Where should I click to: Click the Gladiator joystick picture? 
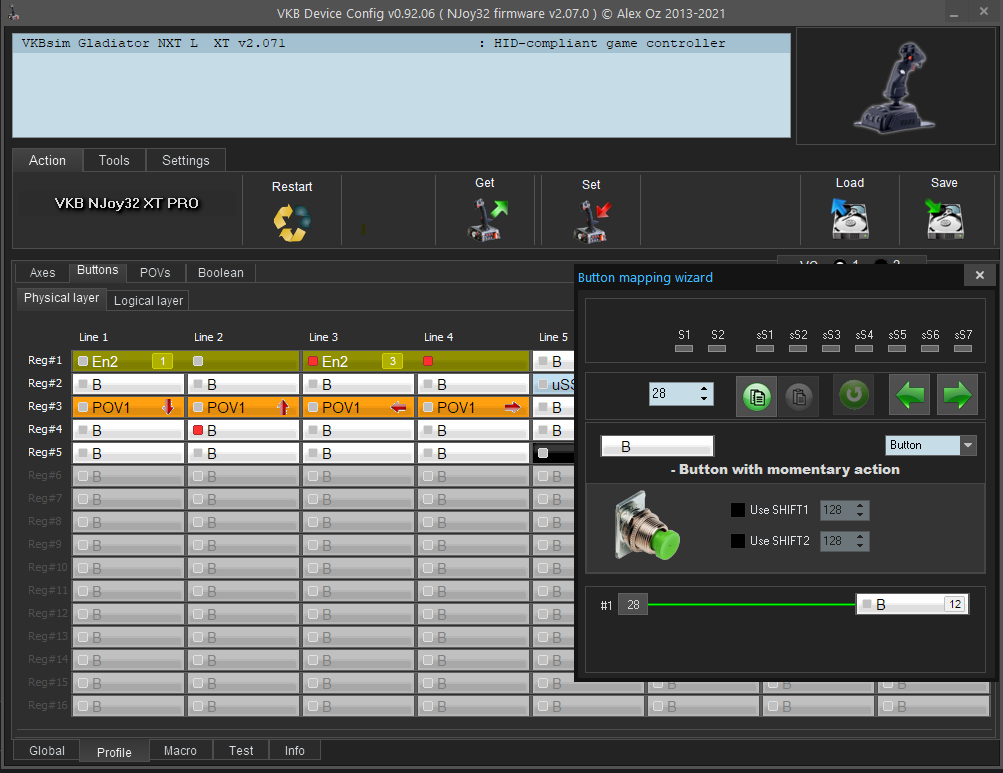click(x=896, y=86)
